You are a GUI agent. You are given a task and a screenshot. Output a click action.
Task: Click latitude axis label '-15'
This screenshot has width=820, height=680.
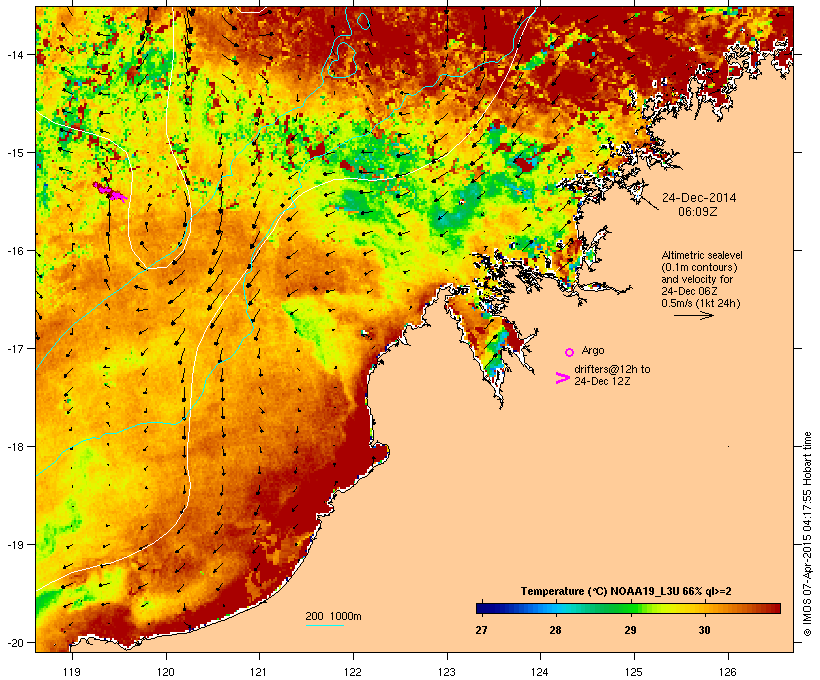(14, 153)
